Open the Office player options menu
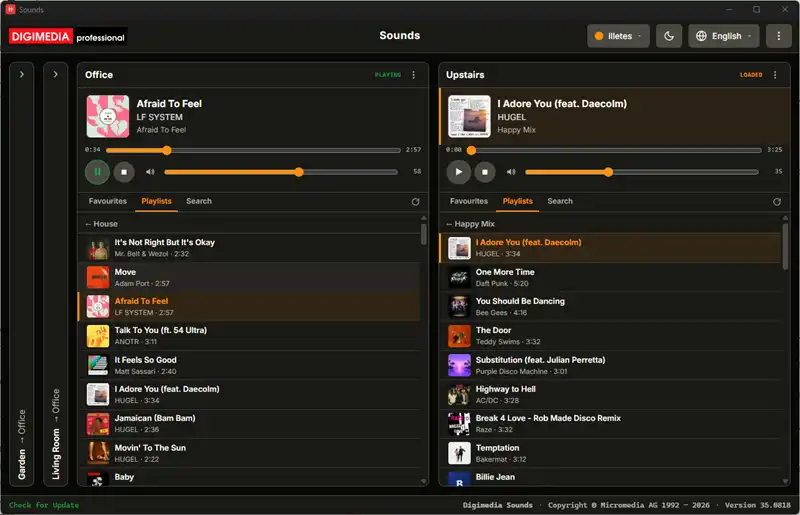Viewport: 800px width, 515px height. coord(413,75)
